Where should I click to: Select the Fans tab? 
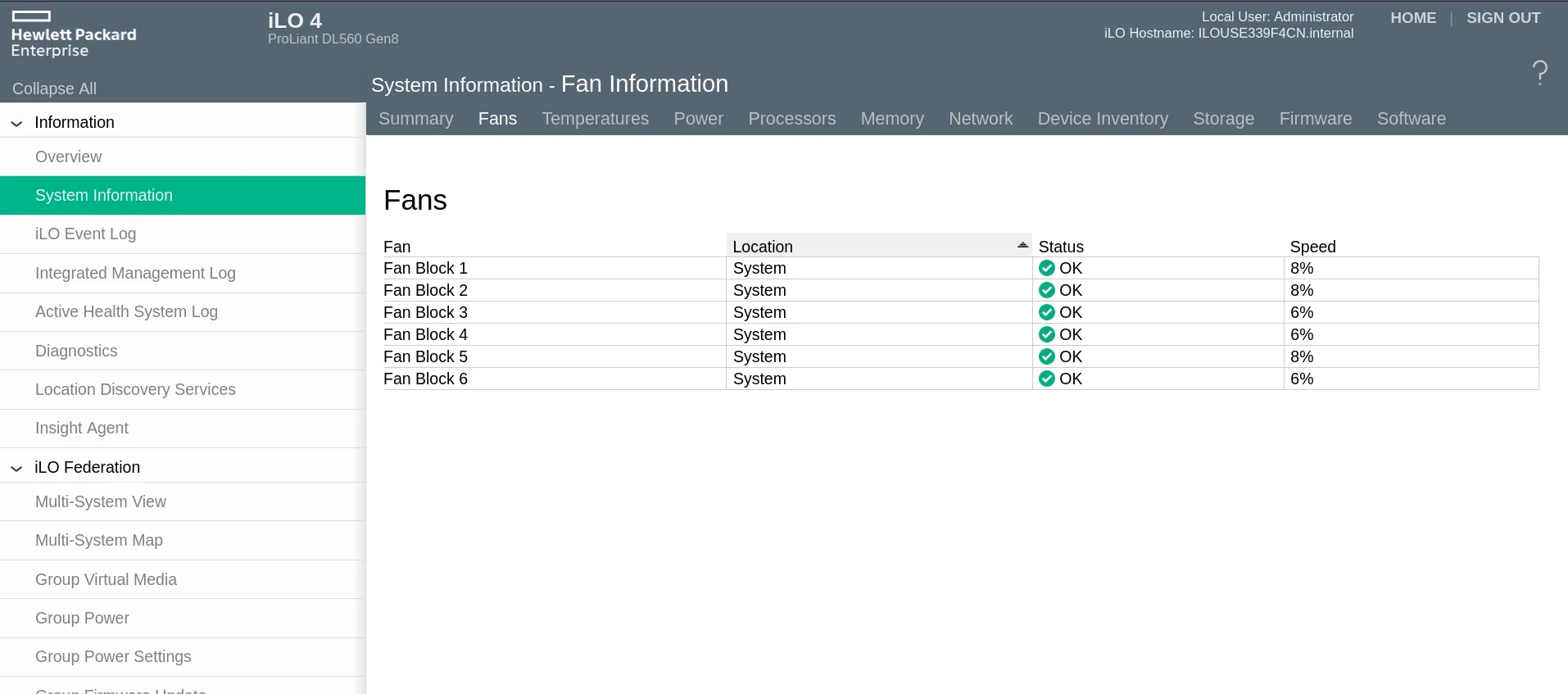point(497,119)
